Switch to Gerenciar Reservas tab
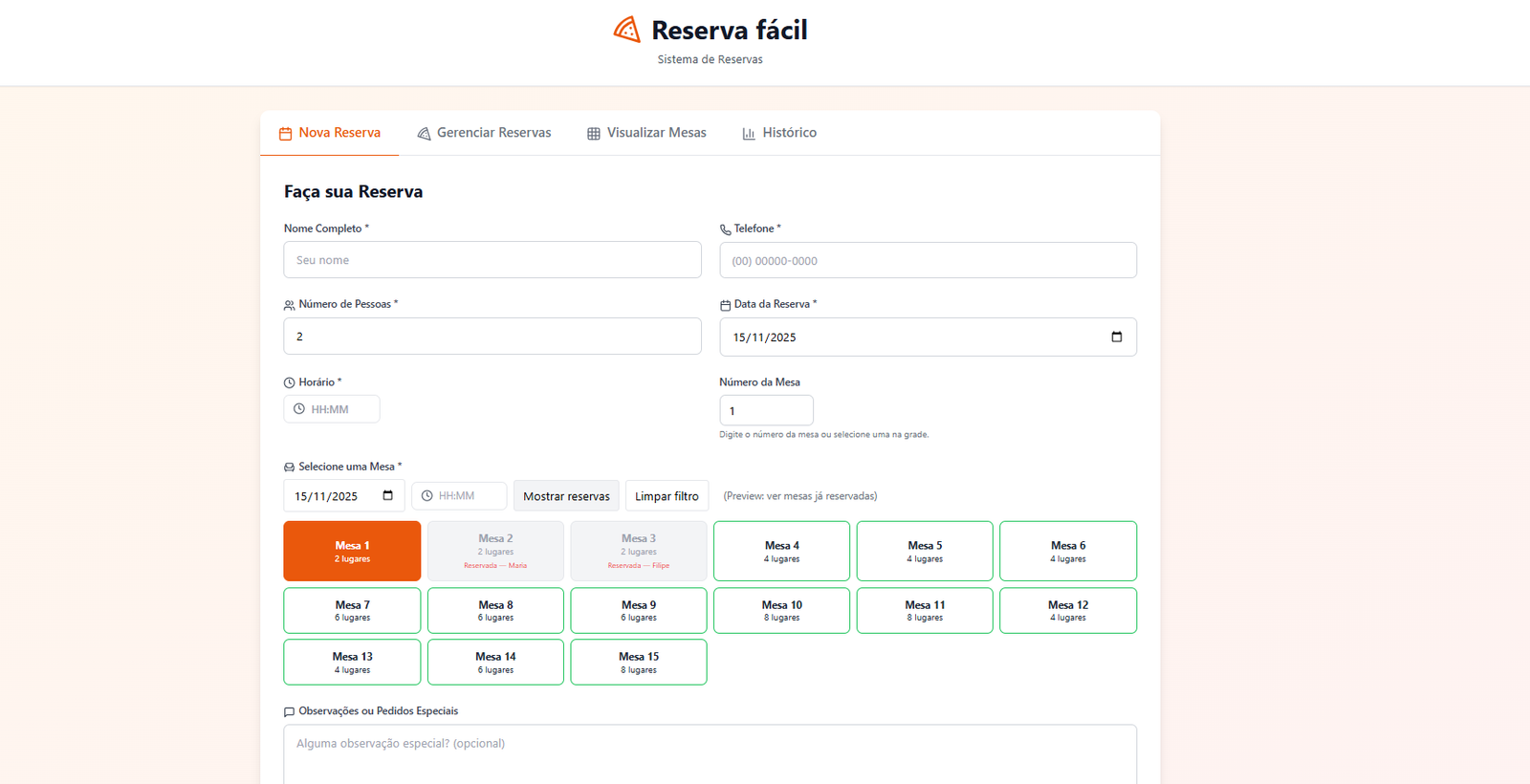 (x=484, y=133)
